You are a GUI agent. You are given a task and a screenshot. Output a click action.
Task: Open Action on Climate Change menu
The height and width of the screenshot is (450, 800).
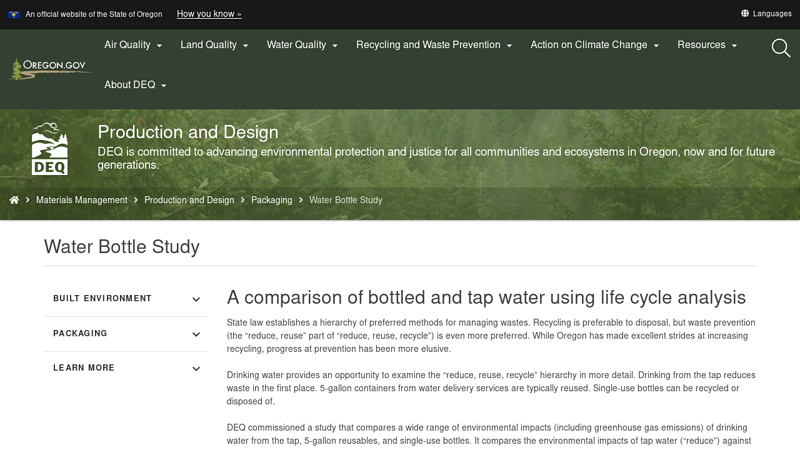(x=594, y=45)
